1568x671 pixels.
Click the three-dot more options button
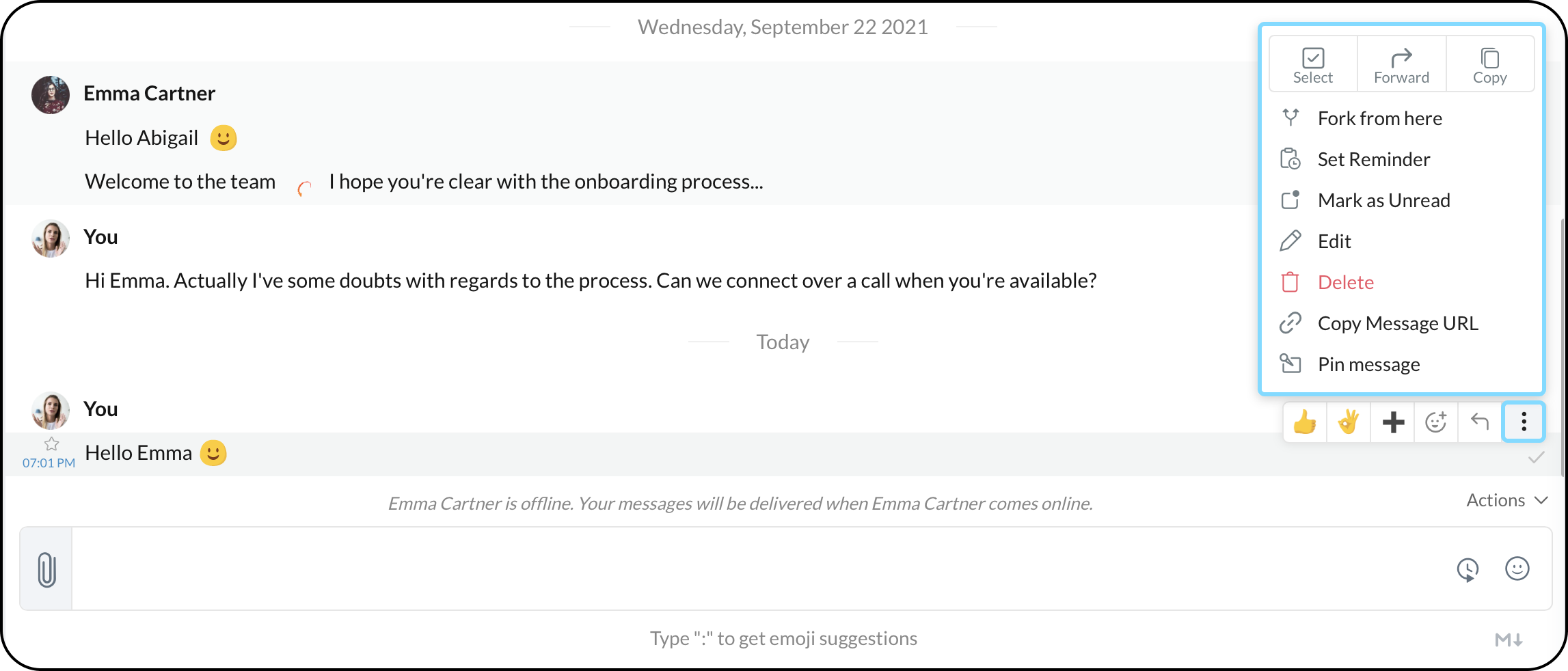tap(1524, 422)
